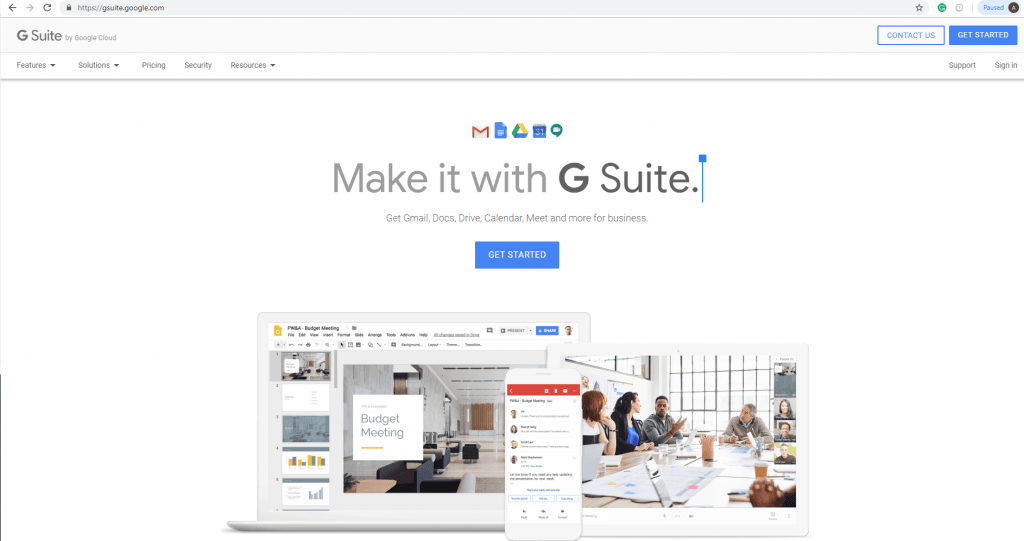
Task: Open the green Grammarly extension icon
Action: [942, 8]
